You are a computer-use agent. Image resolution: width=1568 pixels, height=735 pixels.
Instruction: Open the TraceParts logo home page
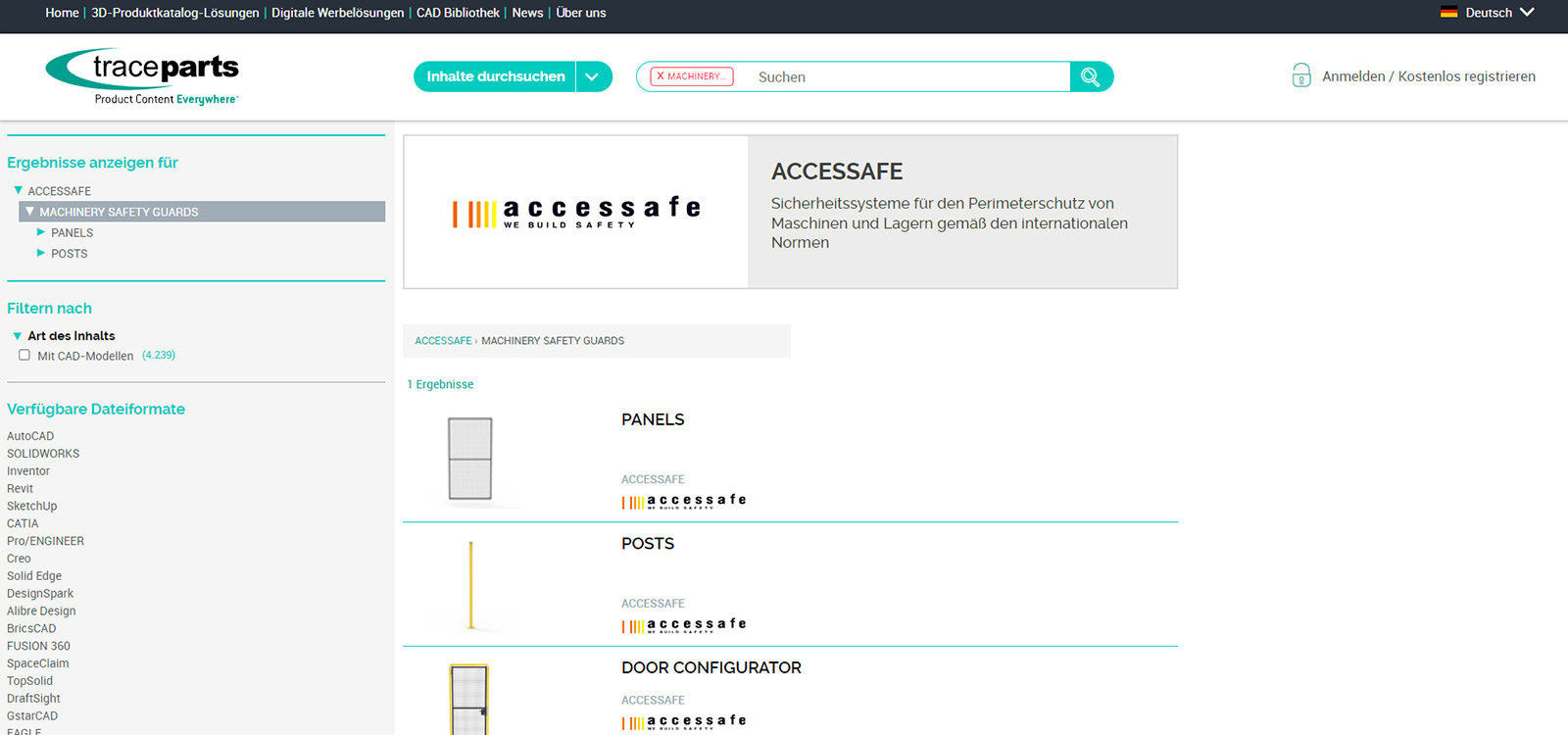[x=142, y=75]
